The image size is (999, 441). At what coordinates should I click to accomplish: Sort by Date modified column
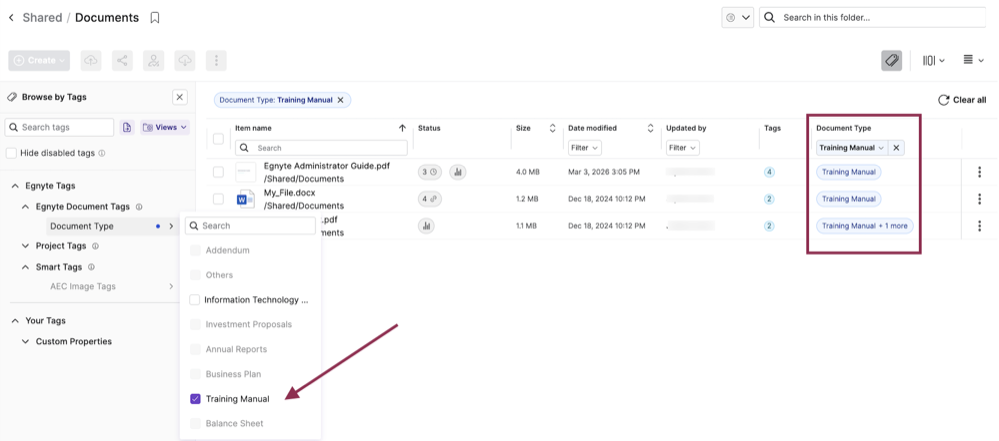tap(650, 128)
